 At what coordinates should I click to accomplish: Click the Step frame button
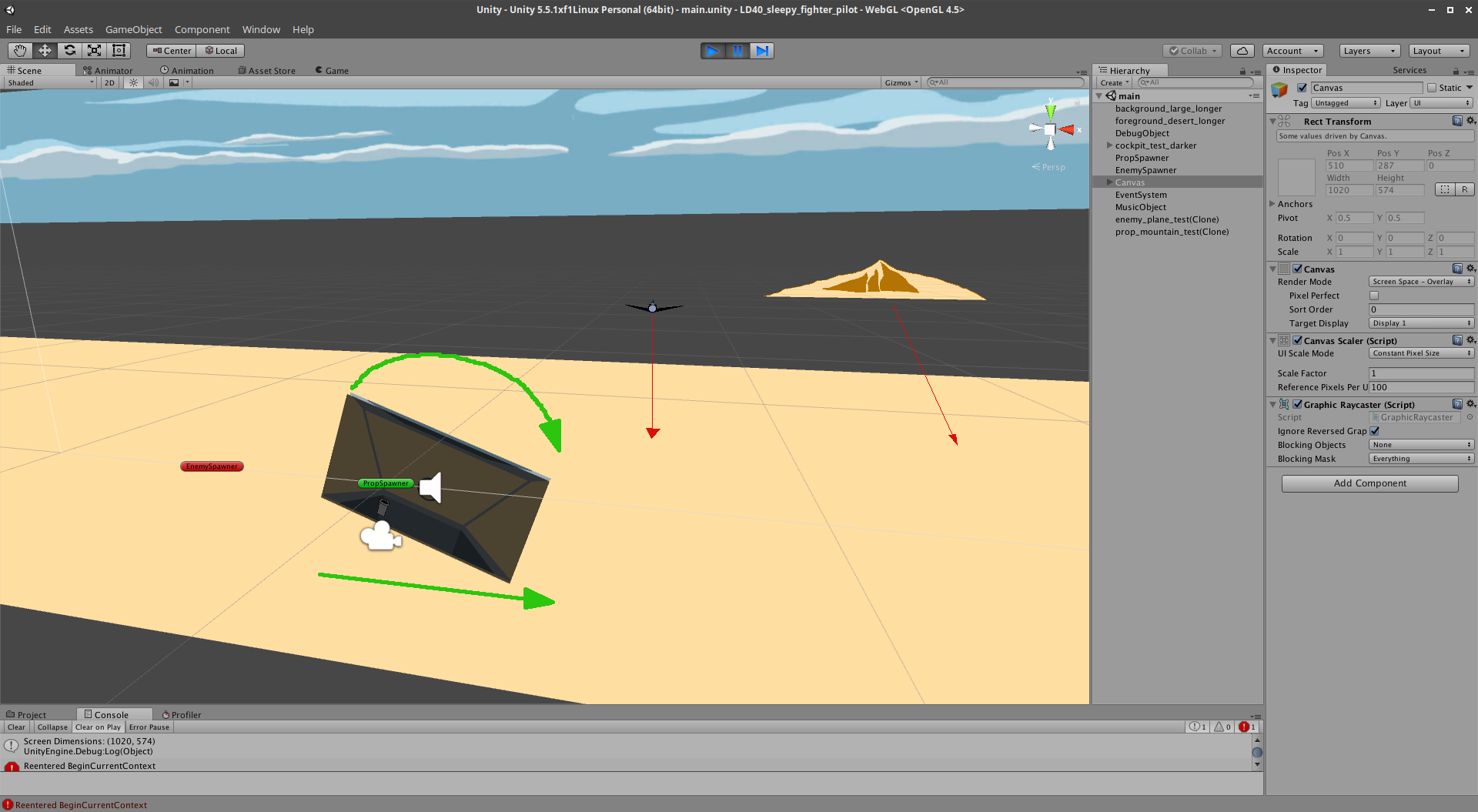pyautogui.click(x=762, y=51)
